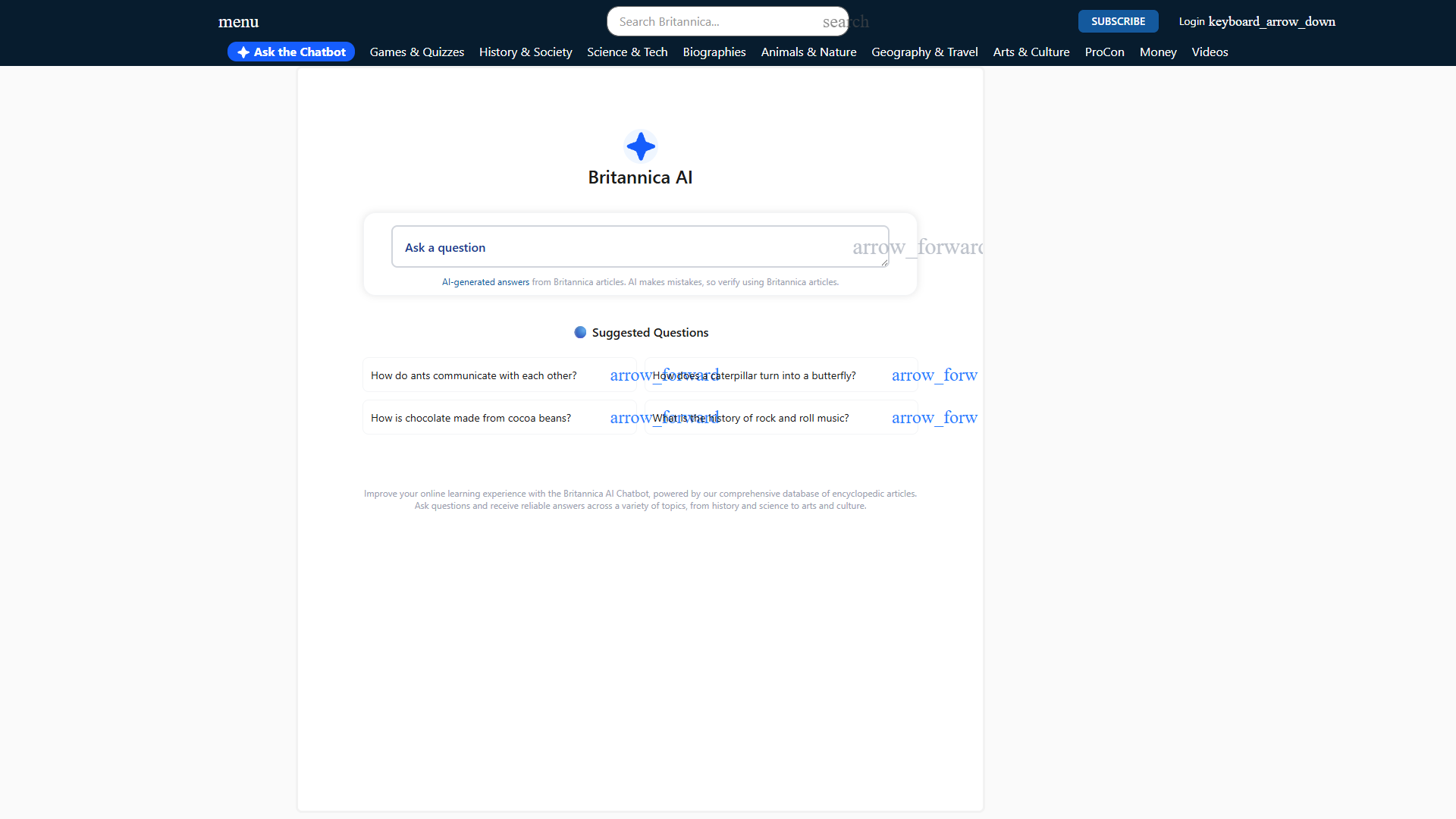Open the main menu icon
Screen dimensions: 1456x819
click(238, 21)
